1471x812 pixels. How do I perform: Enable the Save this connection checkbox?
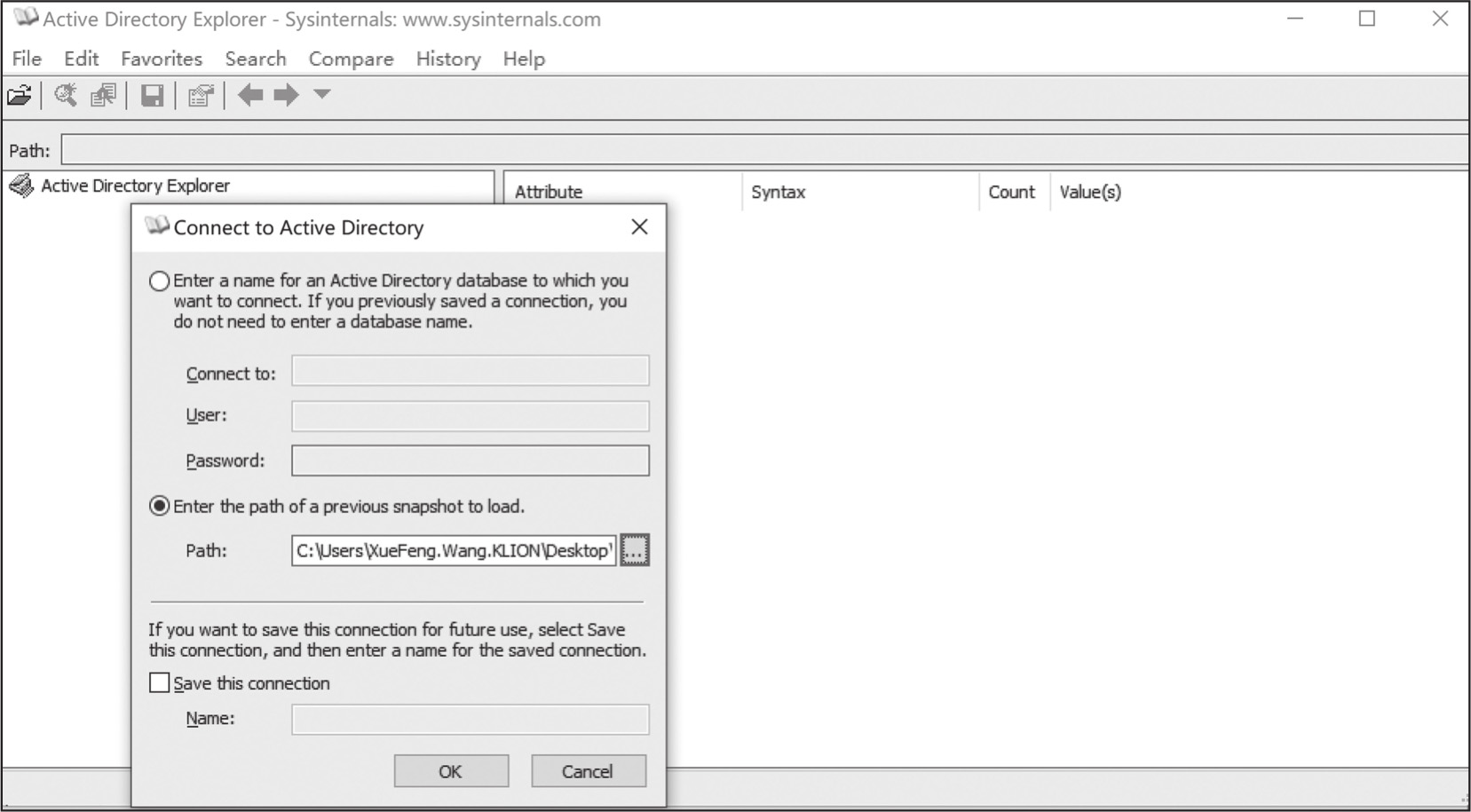point(160,682)
